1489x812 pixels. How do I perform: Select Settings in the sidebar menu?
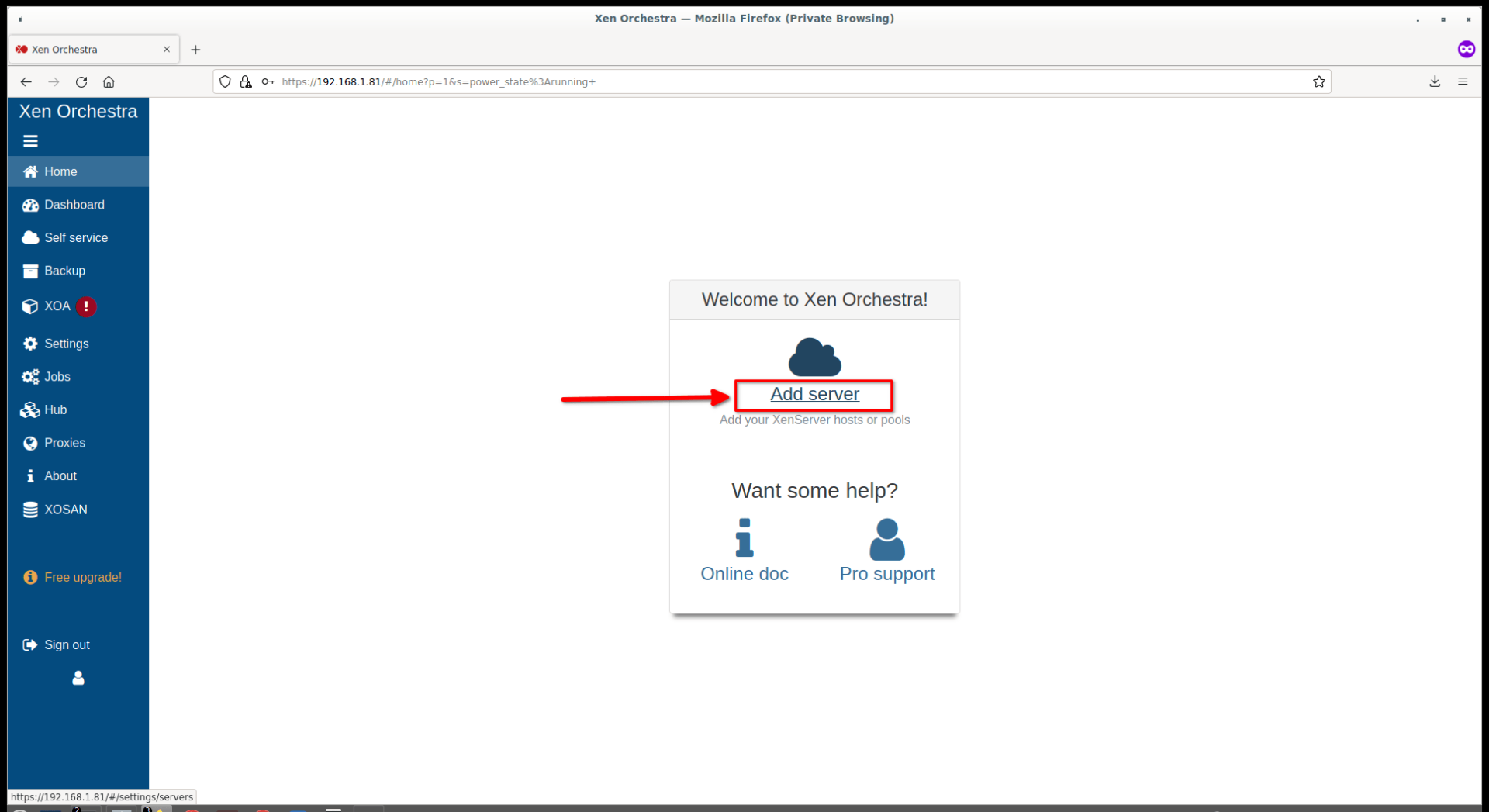[29, 344]
